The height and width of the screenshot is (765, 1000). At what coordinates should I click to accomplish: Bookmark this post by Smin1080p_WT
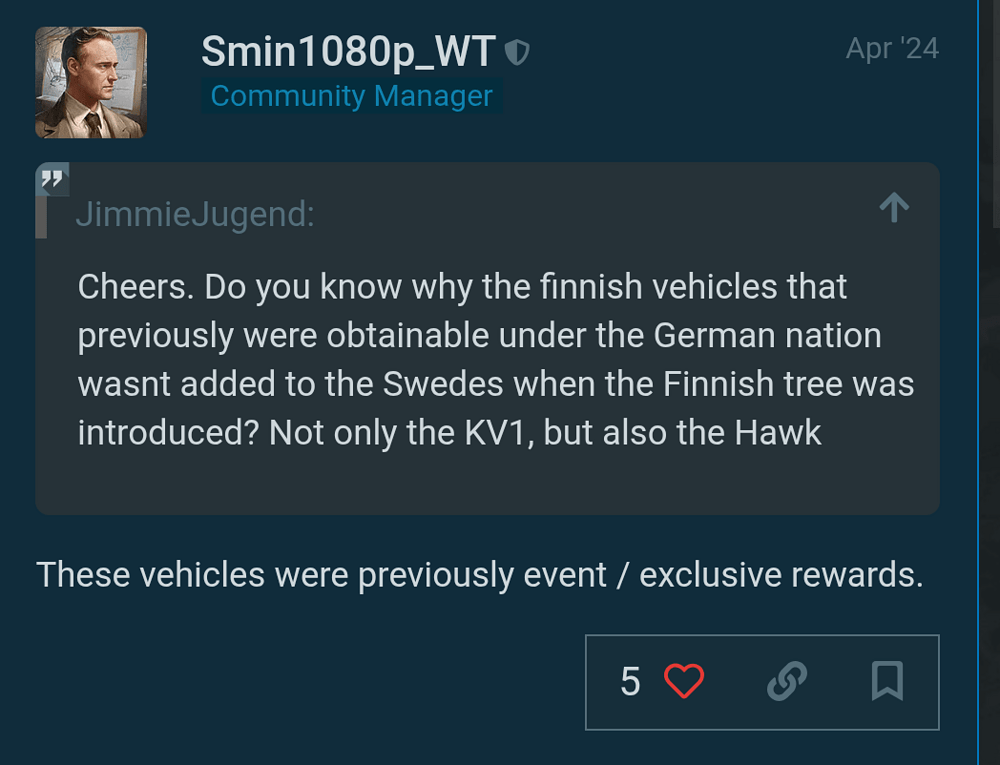tap(887, 681)
